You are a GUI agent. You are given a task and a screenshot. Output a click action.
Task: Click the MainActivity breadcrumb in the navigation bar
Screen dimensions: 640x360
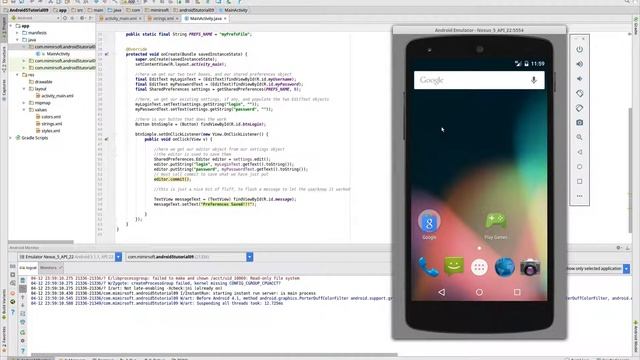pyautogui.click(x=233, y=10)
